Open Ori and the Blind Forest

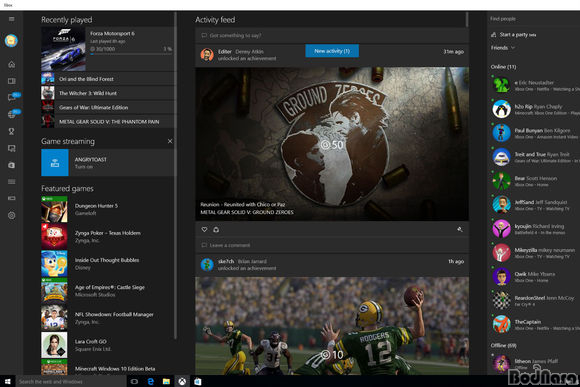[x=107, y=79]
